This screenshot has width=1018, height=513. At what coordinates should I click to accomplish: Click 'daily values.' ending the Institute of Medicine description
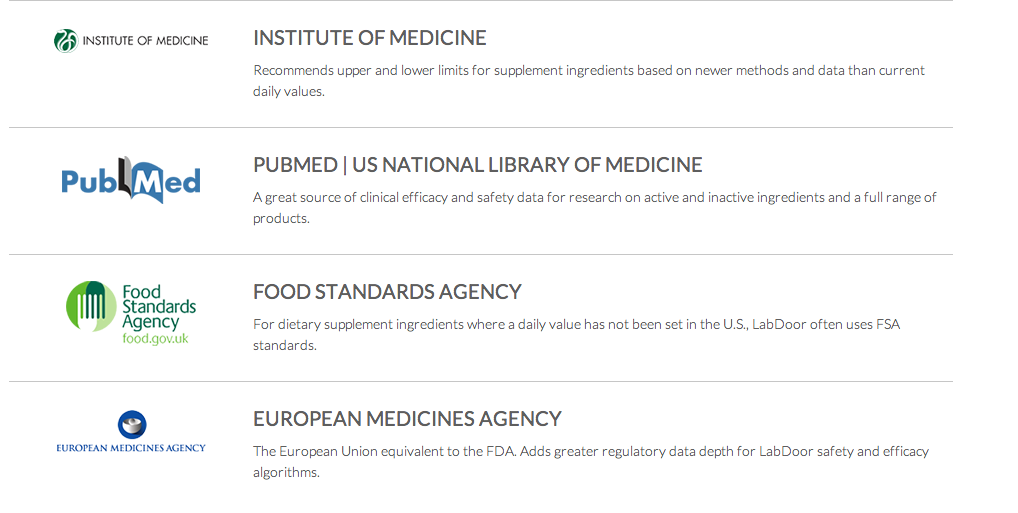pos(288,92)
